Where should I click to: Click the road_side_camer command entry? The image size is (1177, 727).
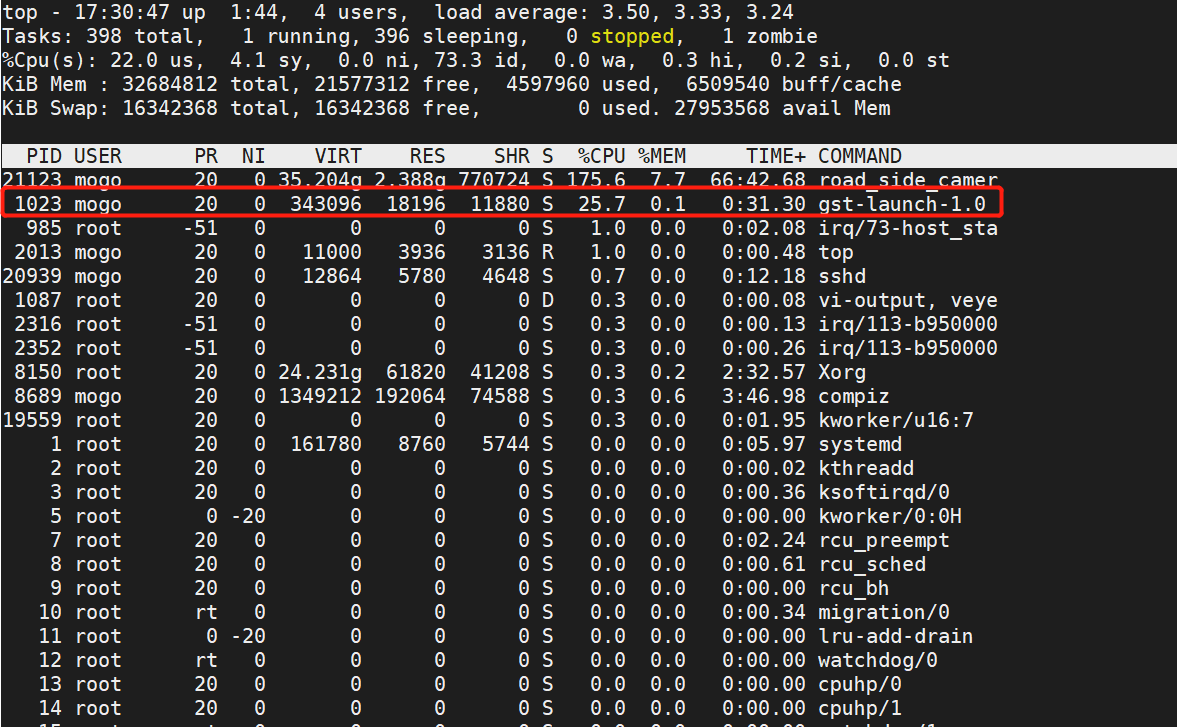[x=907, y=180]
